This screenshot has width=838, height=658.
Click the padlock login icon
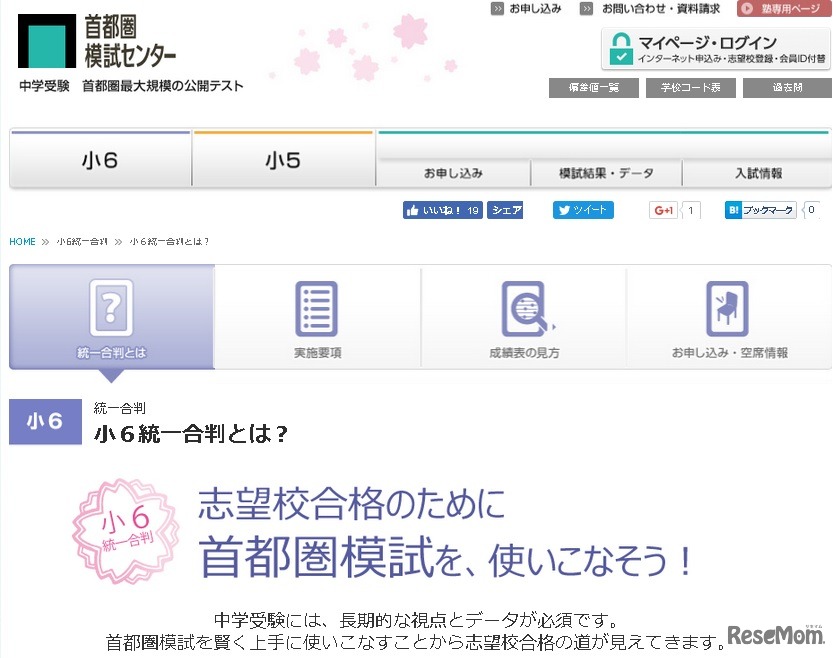pos(621,48)
